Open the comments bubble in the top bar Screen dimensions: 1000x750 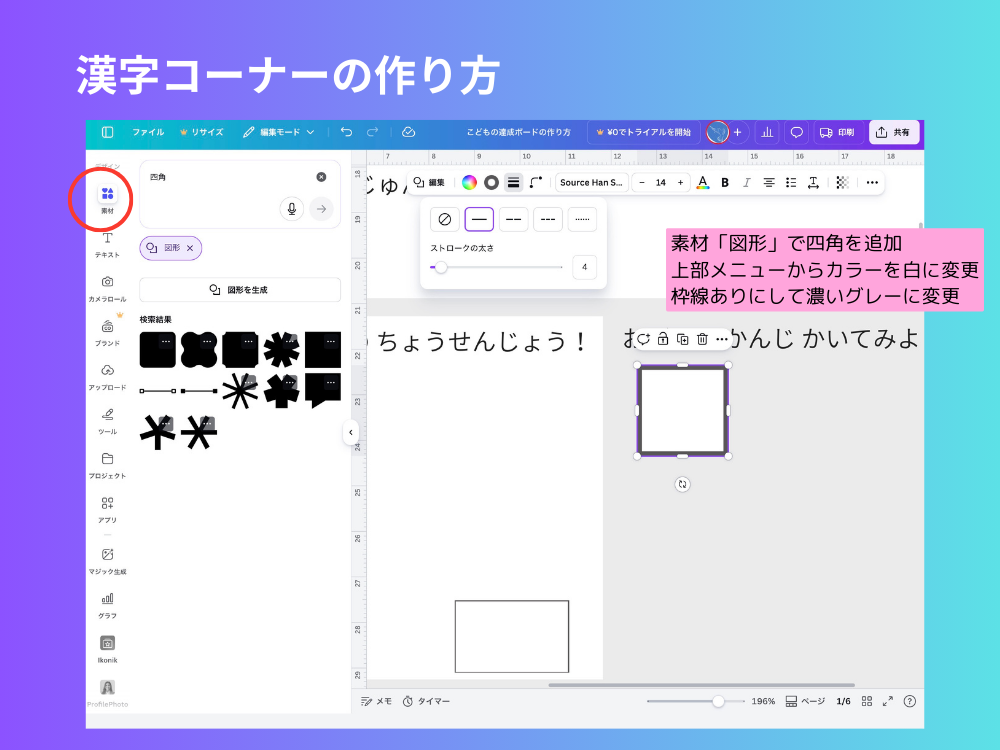(795, 131)
